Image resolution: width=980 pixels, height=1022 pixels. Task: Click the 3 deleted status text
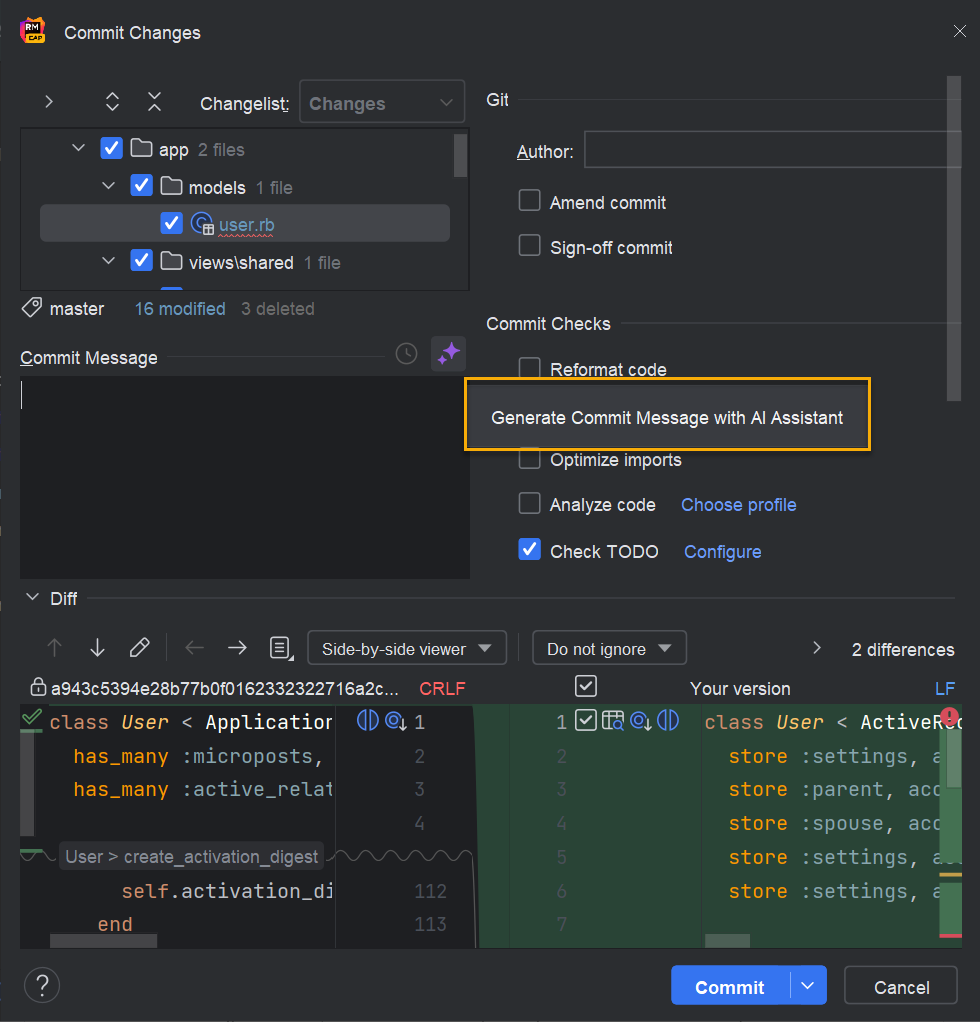[x=278, y=308]
